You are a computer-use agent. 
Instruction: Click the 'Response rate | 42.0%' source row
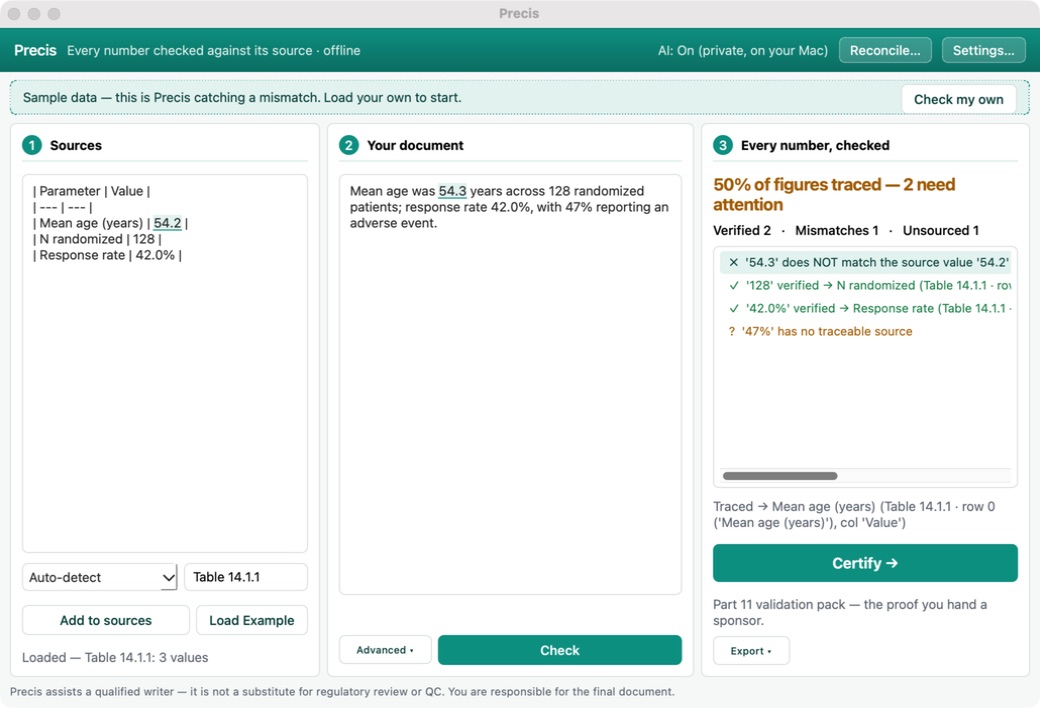107,255
